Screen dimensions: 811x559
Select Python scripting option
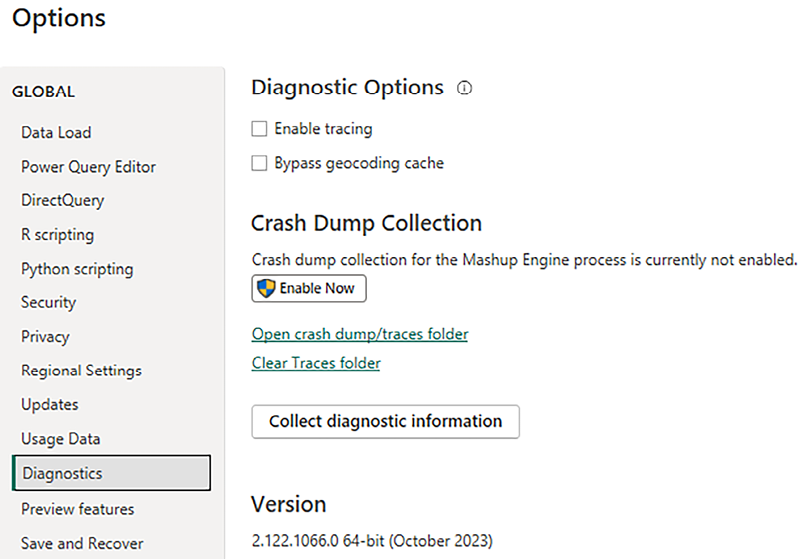click(x=77, y=269)
